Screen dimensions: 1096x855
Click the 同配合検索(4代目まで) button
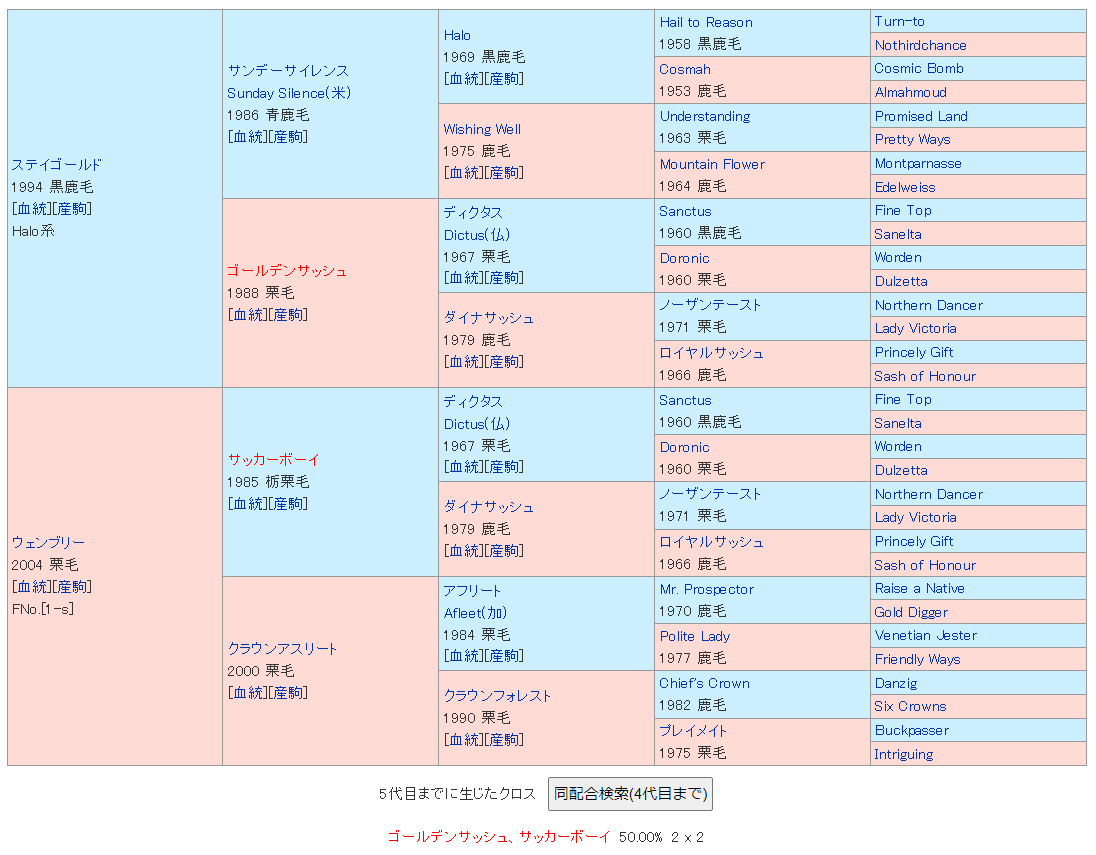pyautogui.click(x=630, y=794)
